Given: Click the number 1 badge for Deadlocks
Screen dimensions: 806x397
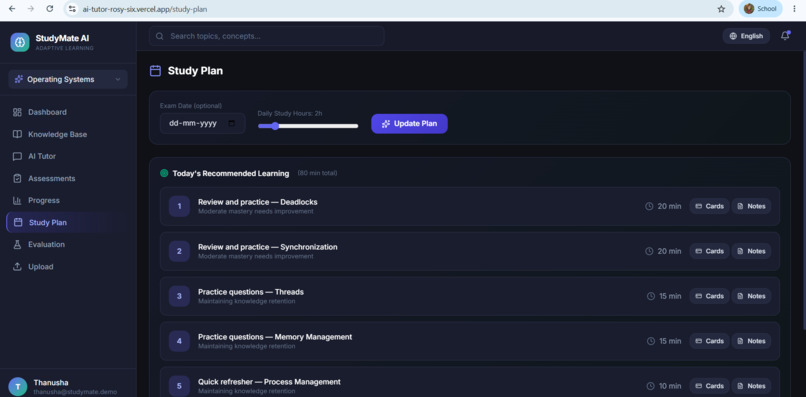Looking at the screenshot, I should click(179, 206).
